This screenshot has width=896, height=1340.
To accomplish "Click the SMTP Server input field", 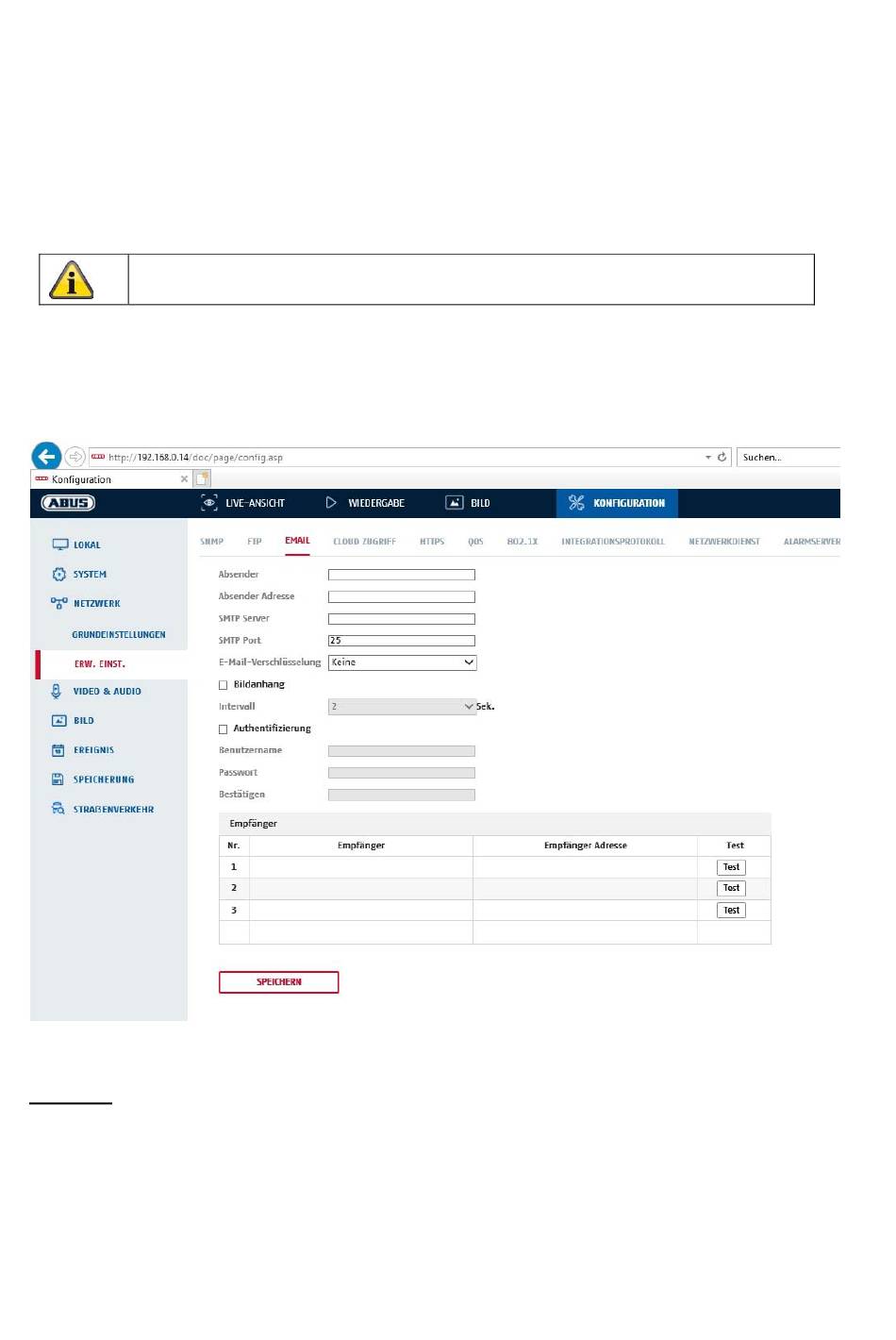I will coord(401,619).
